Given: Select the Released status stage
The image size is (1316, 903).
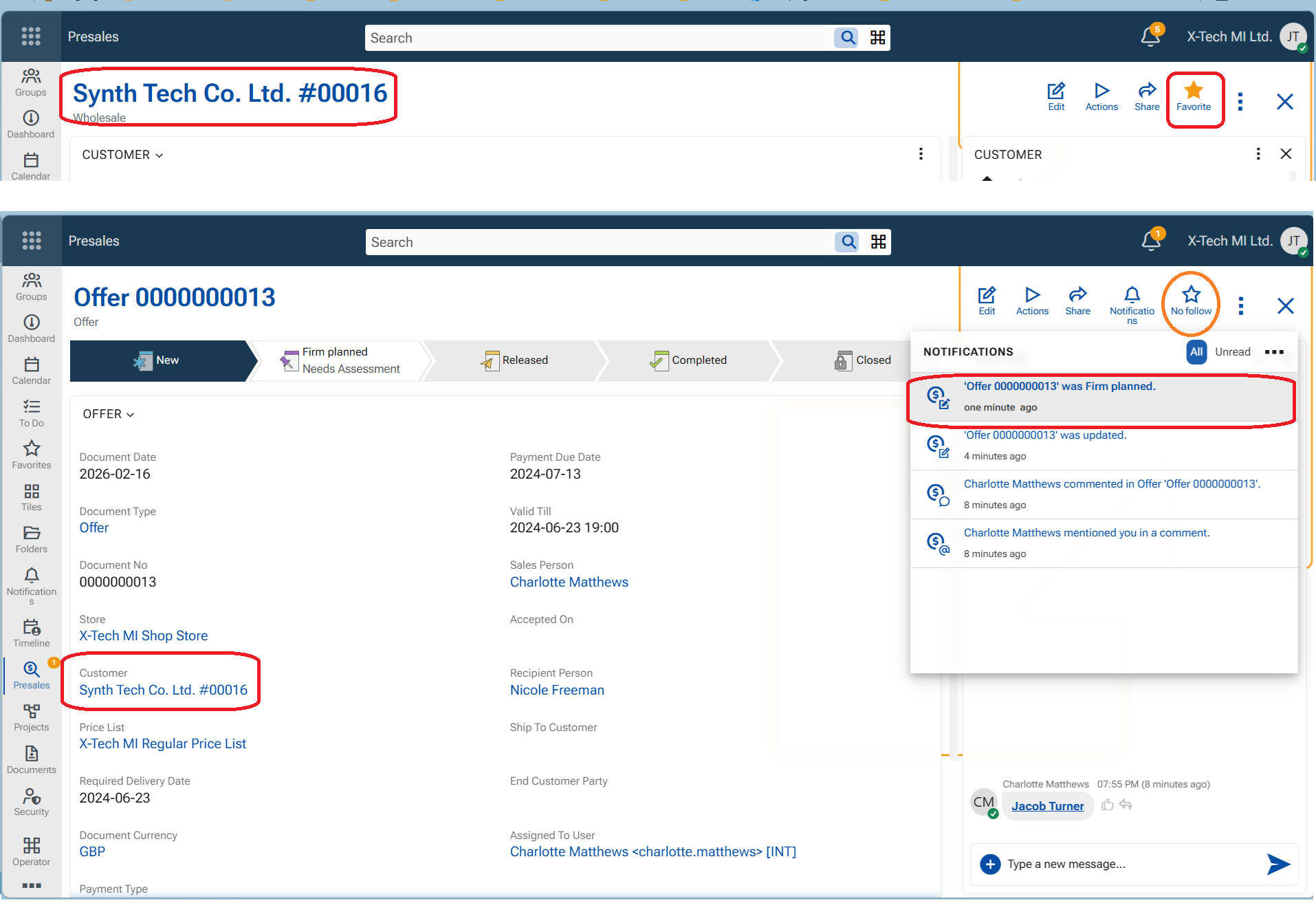Looking at the screenshot, I should pos(514,360).
